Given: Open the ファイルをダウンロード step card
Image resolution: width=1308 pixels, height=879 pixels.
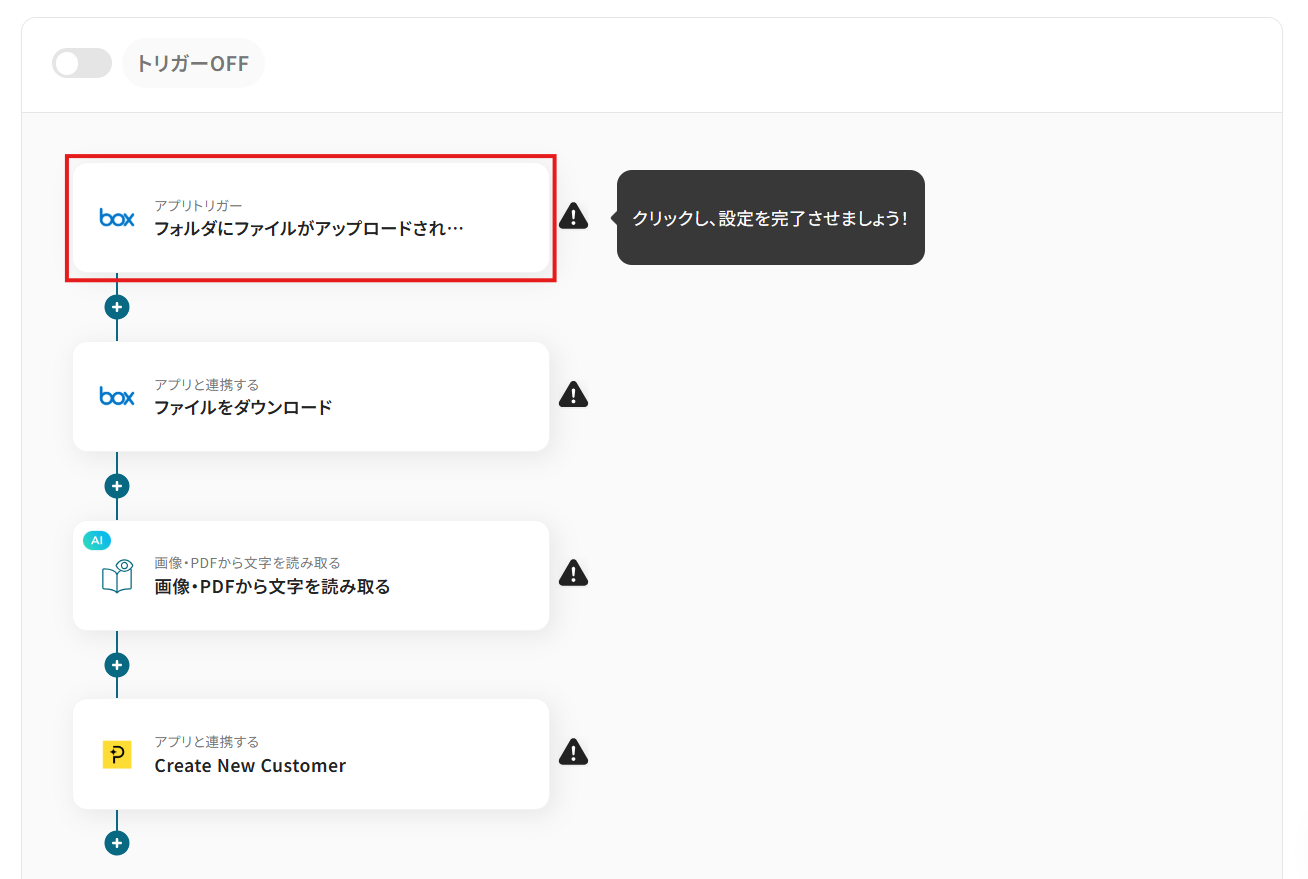Looking at the screenshot, I should click(x=311, y=396).
